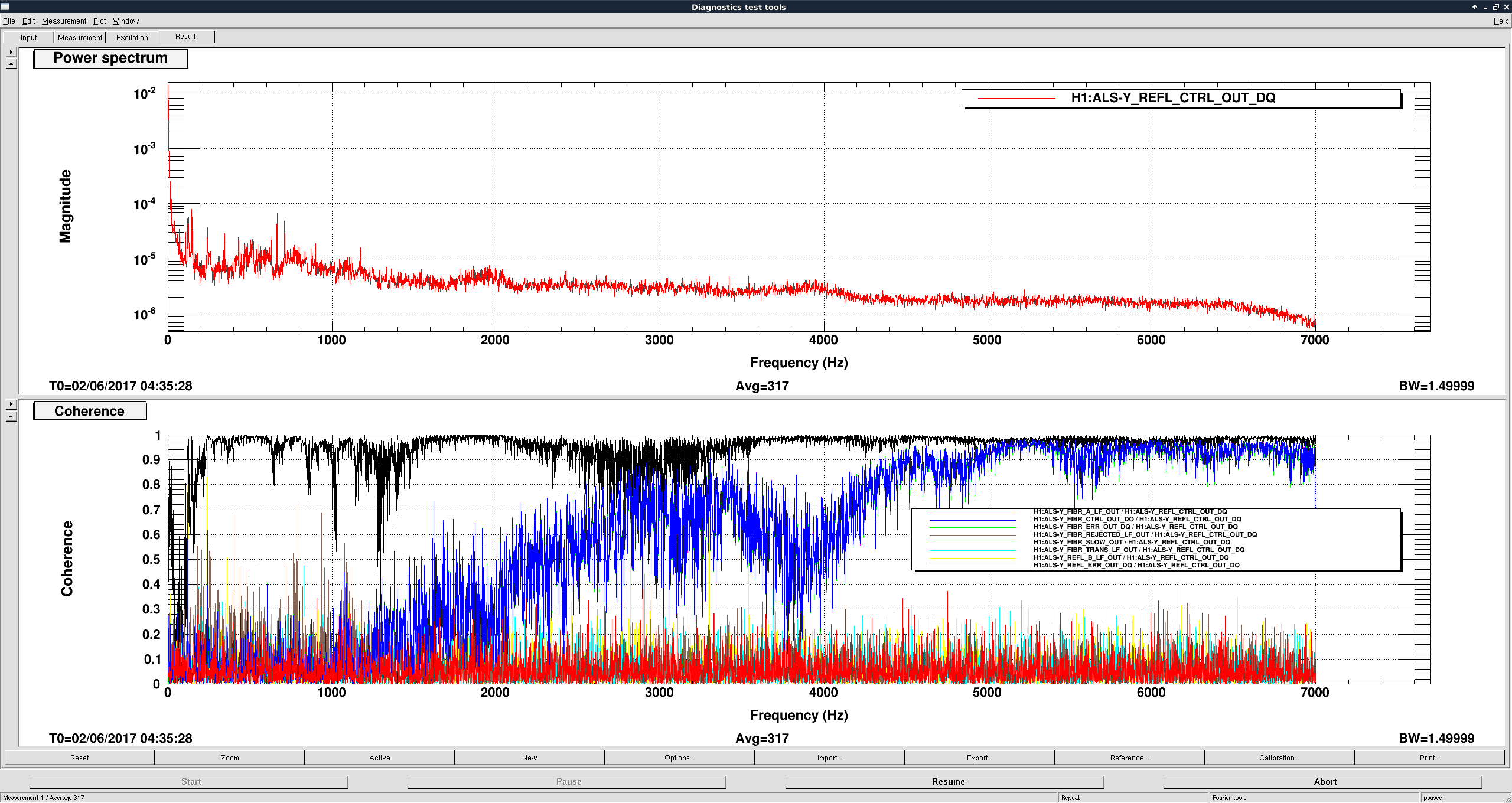Open the Edit menu

[28, 21]
